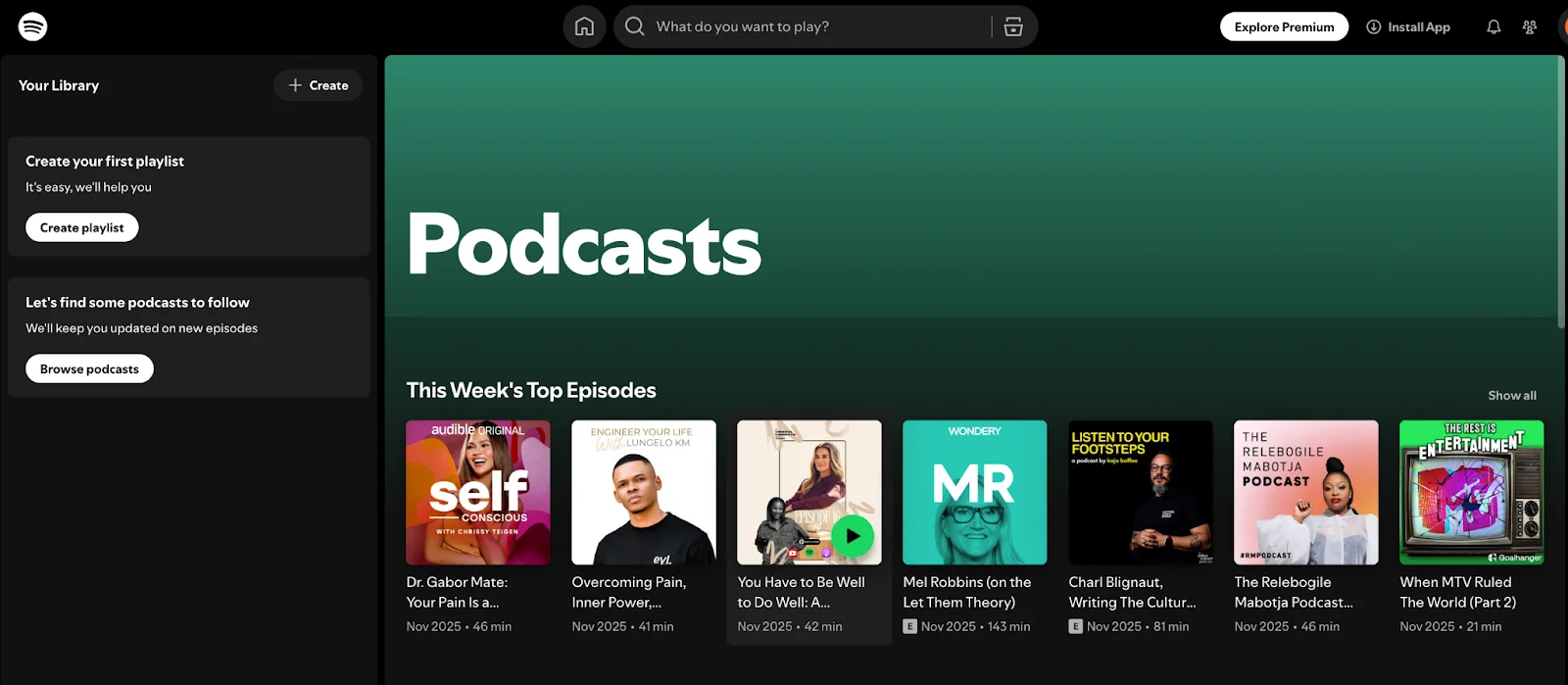The height and width of the screenshot is (685, 1568).
Task: Click Install App
Action: [x=1408, y=27]
